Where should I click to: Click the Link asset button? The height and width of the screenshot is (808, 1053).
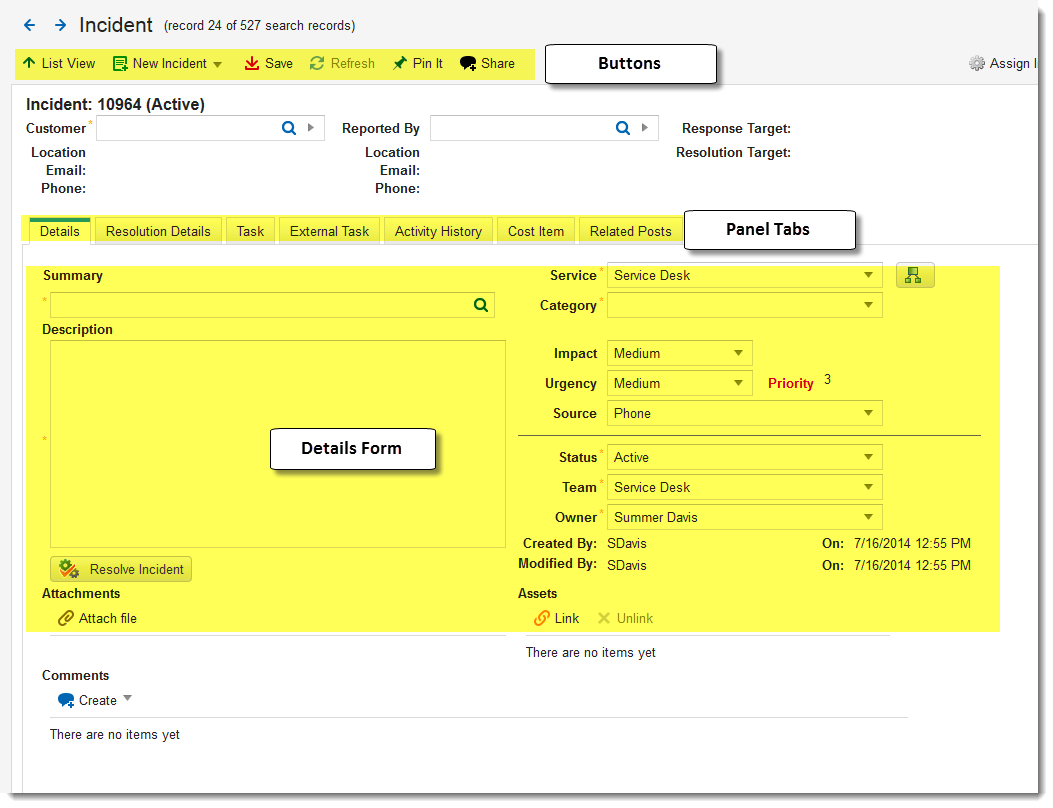[556, 618]
